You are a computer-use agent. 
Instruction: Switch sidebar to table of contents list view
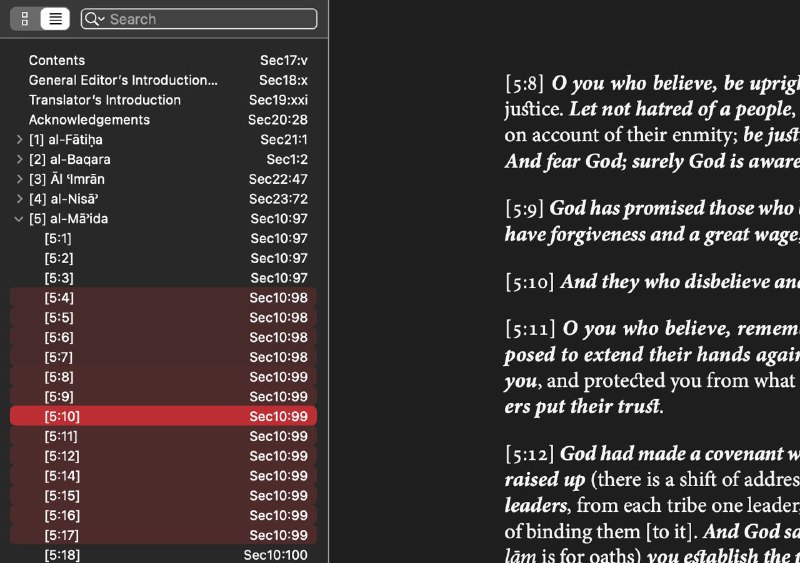tap(55, 19)
